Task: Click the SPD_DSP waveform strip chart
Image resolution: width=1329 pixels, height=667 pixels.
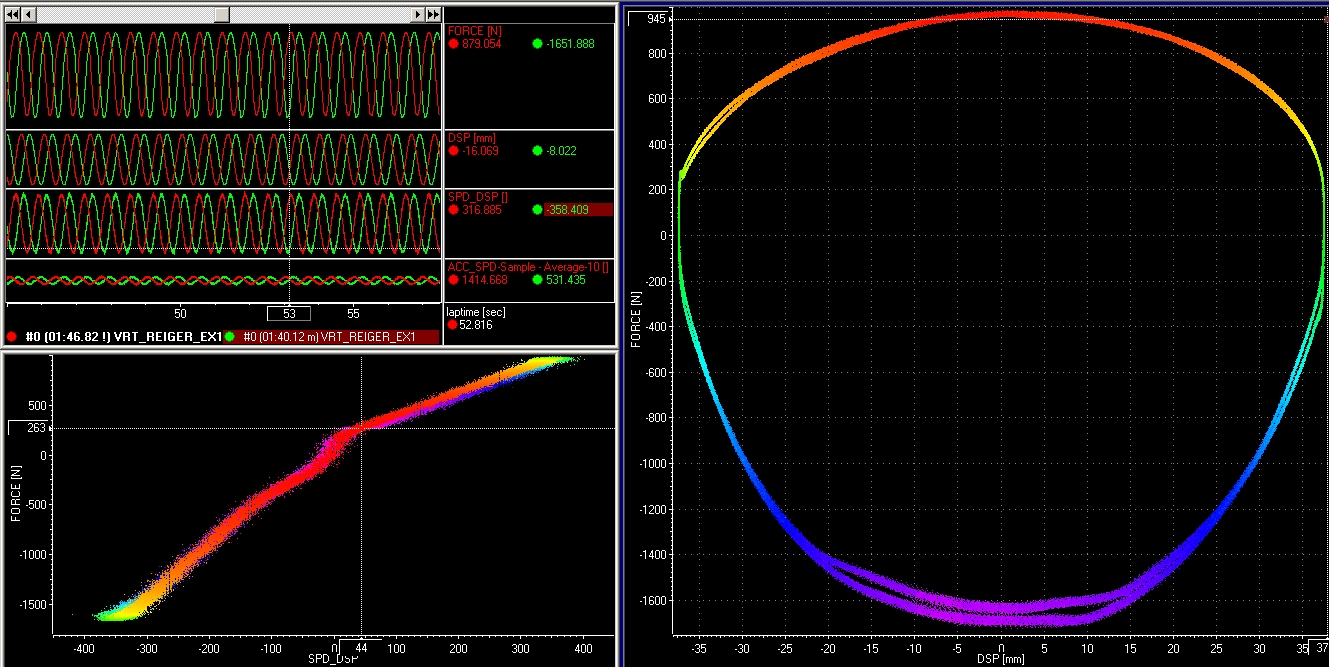Action: [x=223, y=223]
